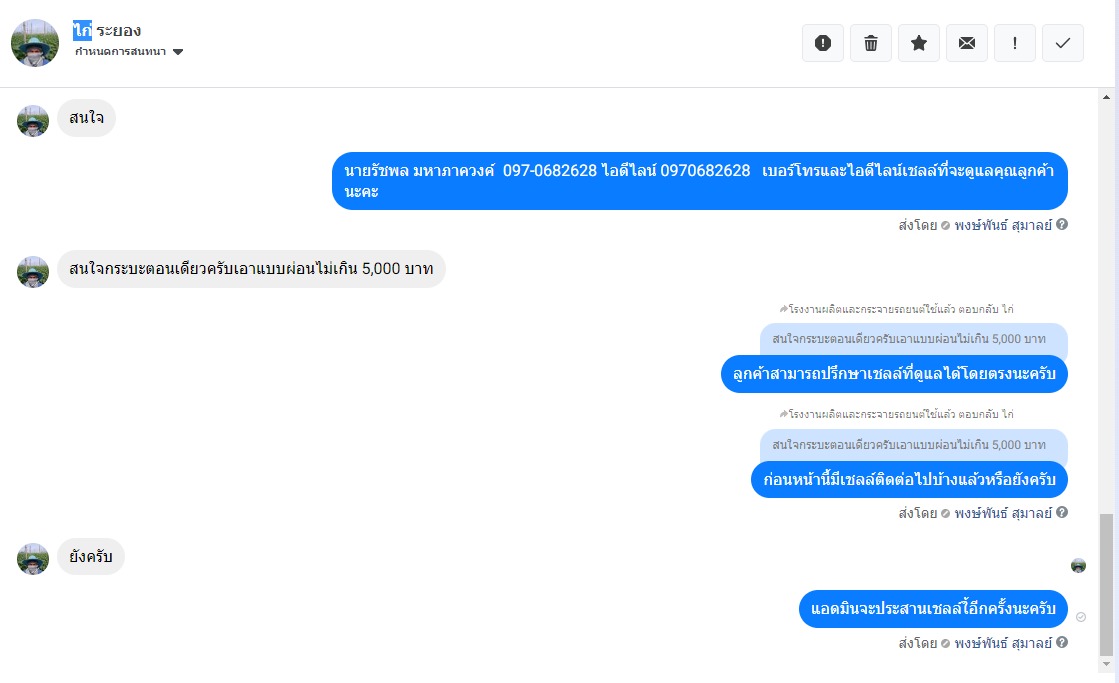1119x683 pixels.
Task: Click the สนใจ message avatar at top
Action: point(33,121)
